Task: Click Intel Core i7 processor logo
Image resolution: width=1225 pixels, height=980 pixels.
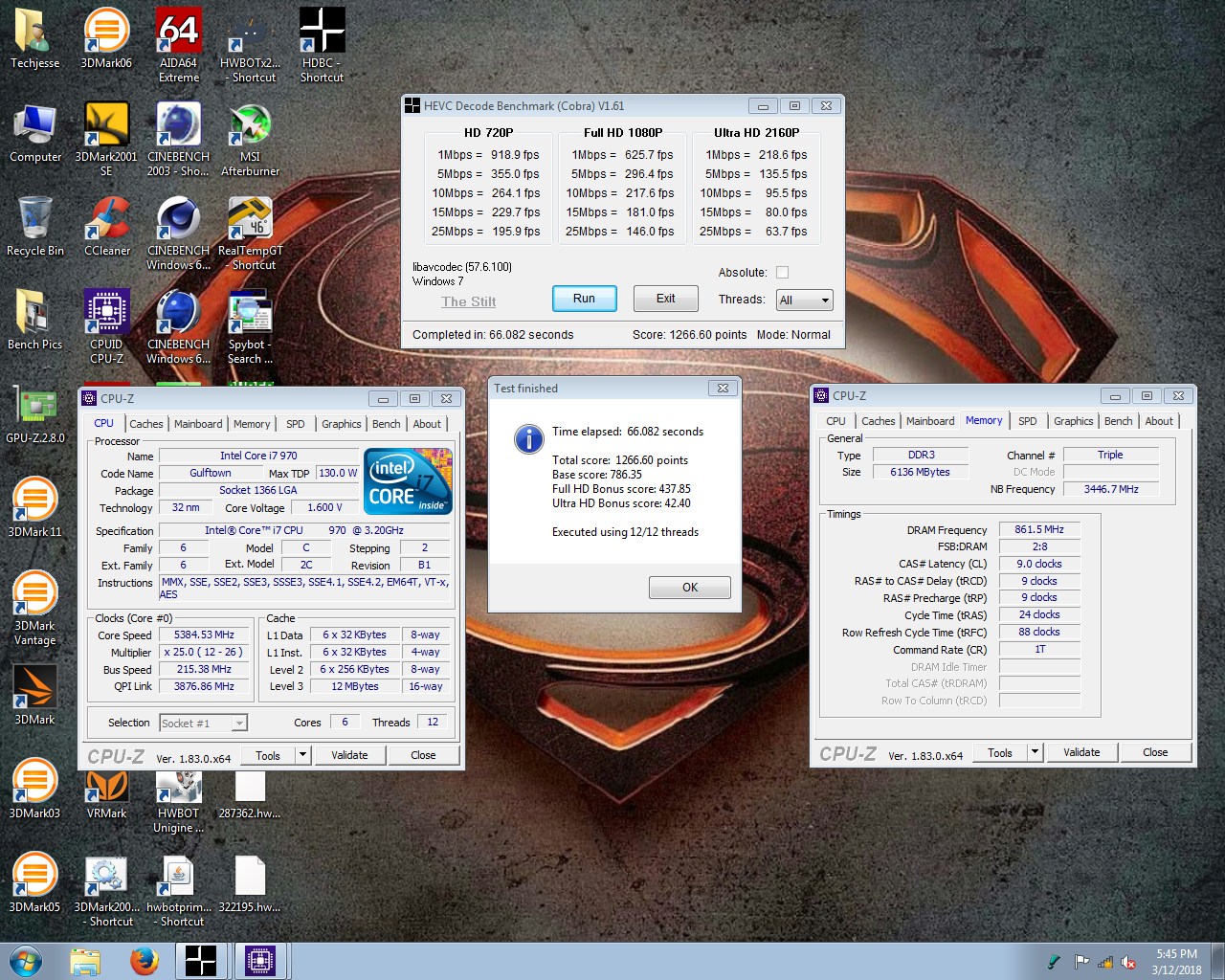Action: point(409,481)
